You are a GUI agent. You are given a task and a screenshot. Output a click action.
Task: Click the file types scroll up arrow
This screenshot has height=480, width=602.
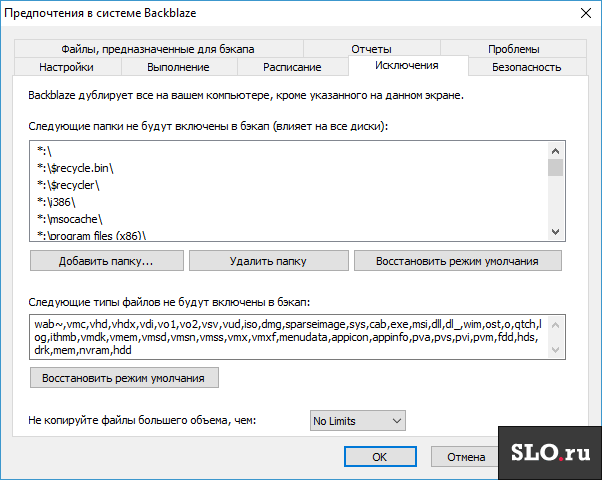[555, 325]
